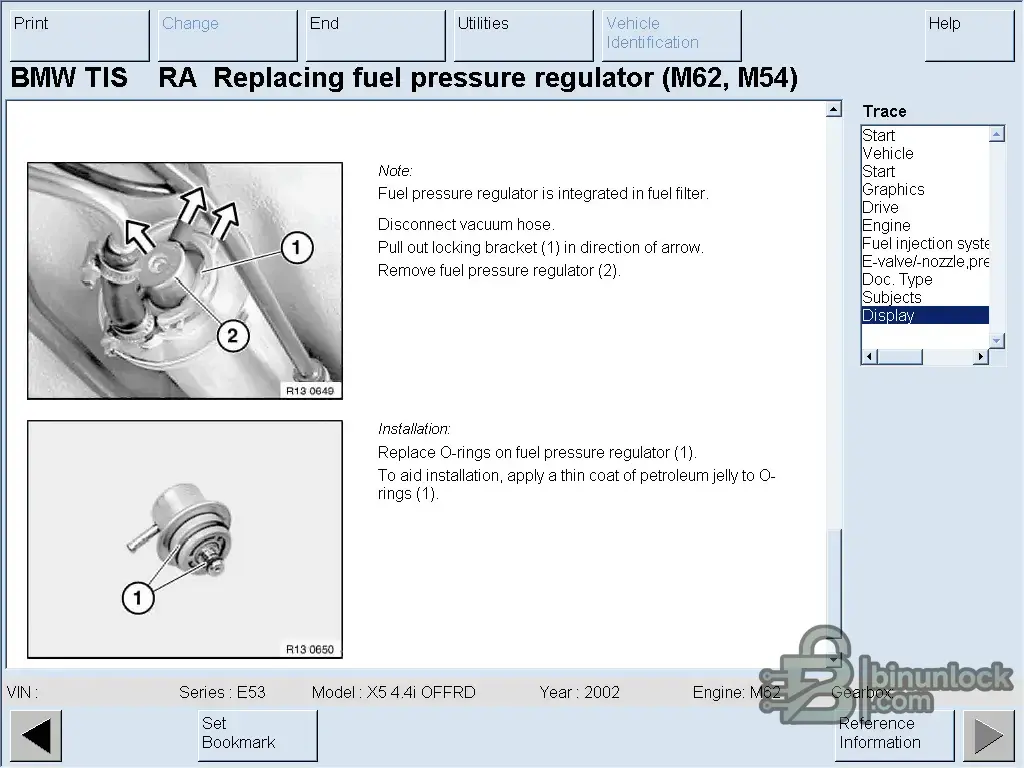Select Subjects in the Trace list
The image size is (1024, 768).
point(925,297)
